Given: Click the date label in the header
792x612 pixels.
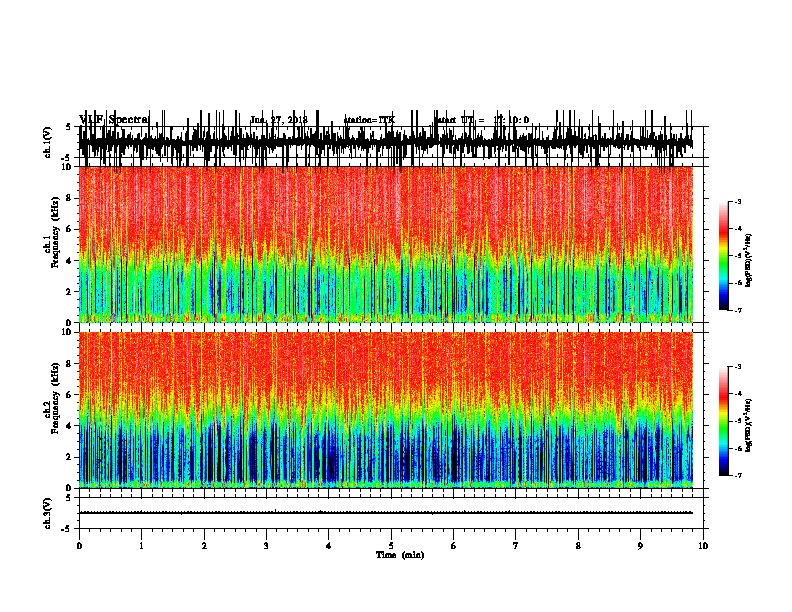Looking at the screenshot, I should 279,120.
